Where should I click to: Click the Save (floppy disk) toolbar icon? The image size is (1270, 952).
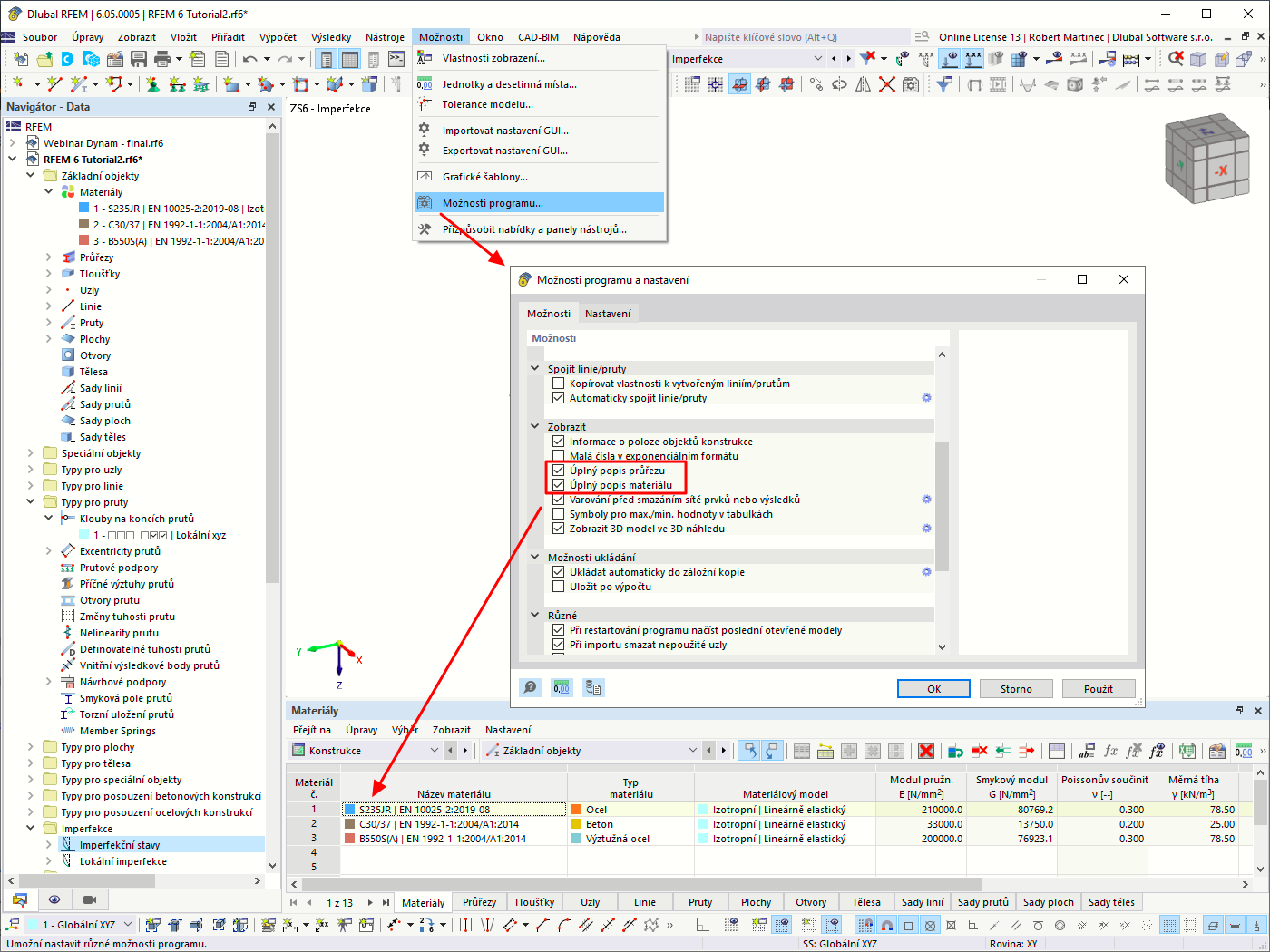[x=139, y=59]
